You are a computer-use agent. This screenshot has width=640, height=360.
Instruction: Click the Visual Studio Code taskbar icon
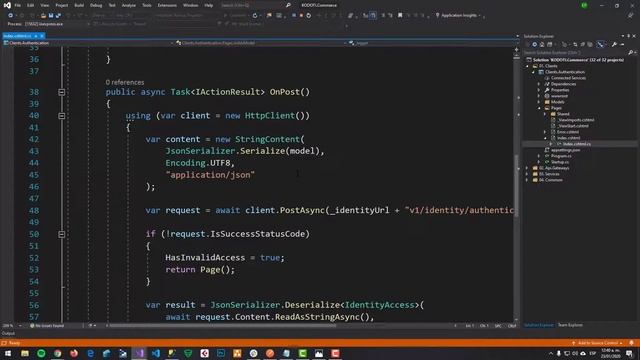pyautogui.click(x=156, y=353)
